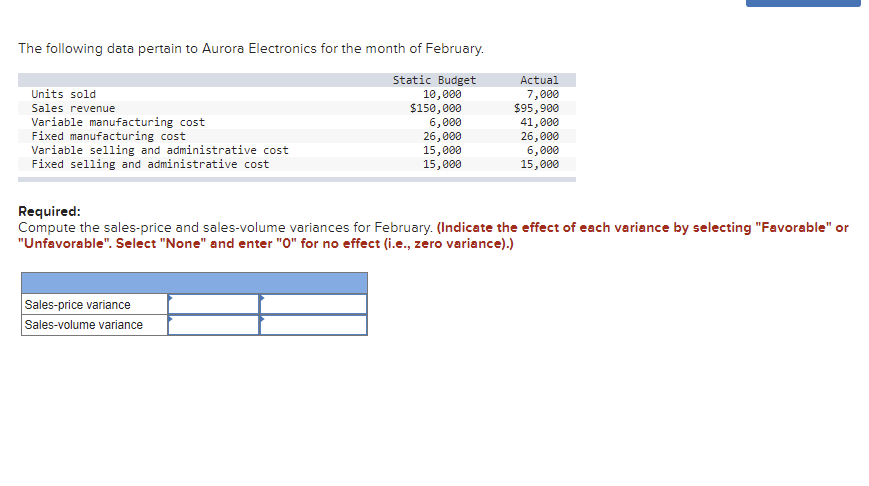Viewport: 869px width, 486px height.
Task: Select the 'Sales-price variance' row label
Action: coord(78,305)
